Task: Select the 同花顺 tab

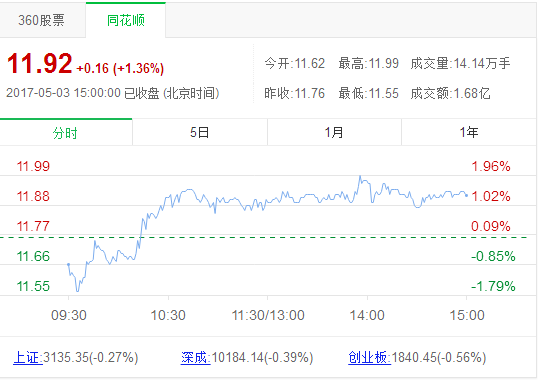Action: coord(126,20)
